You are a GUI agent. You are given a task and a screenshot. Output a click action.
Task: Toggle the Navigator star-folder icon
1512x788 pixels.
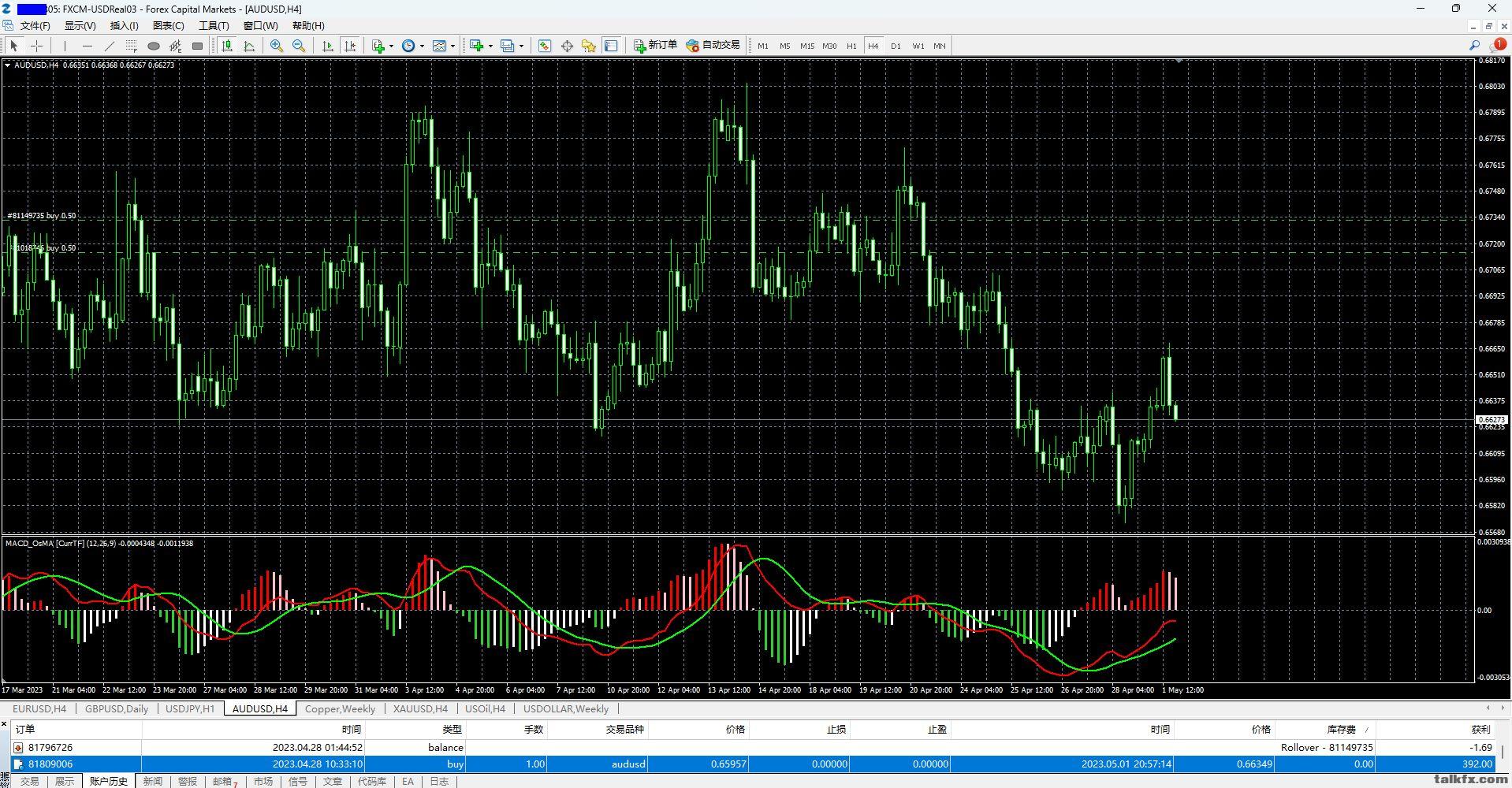[589, 46]
